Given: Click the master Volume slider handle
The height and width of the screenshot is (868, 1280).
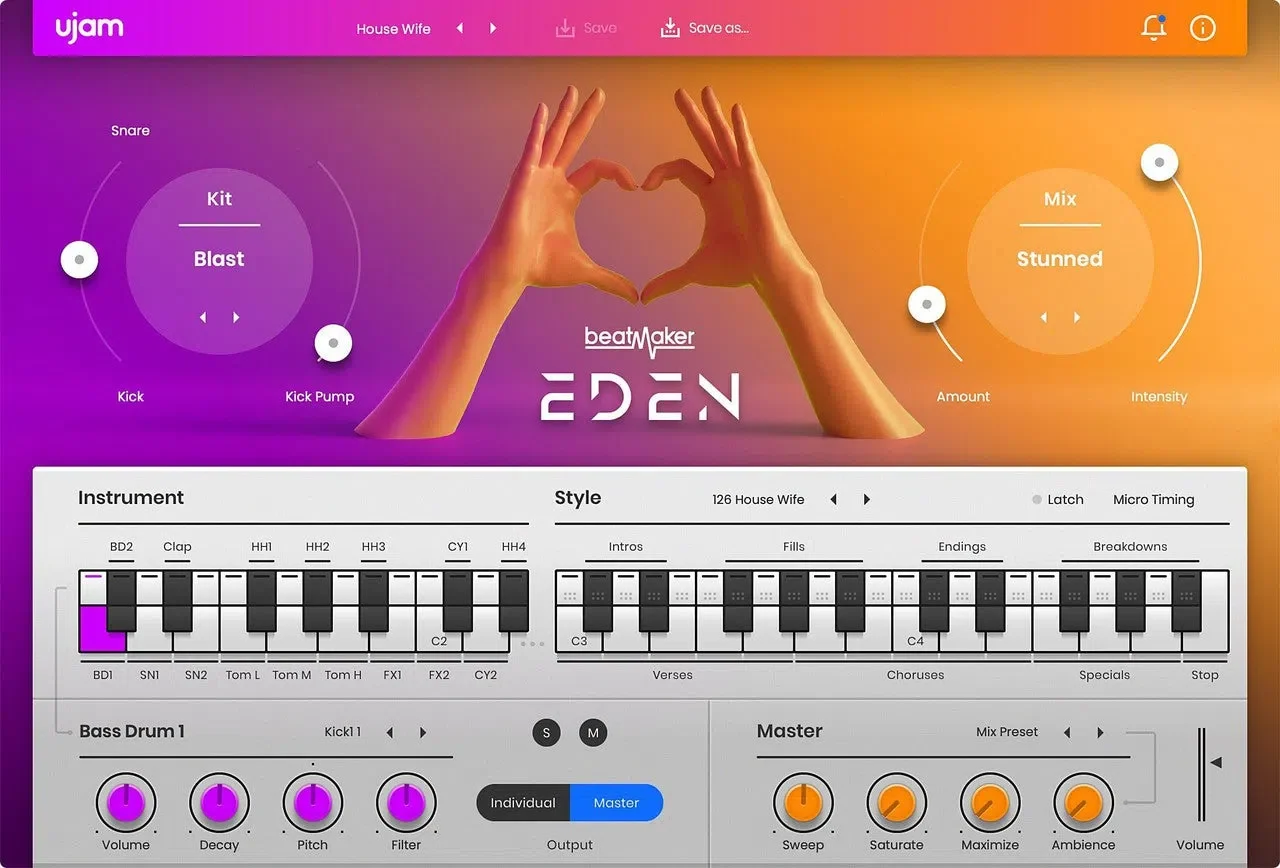Looking at the screenshot, I should pyautogui.click(x=1215, y=763).
